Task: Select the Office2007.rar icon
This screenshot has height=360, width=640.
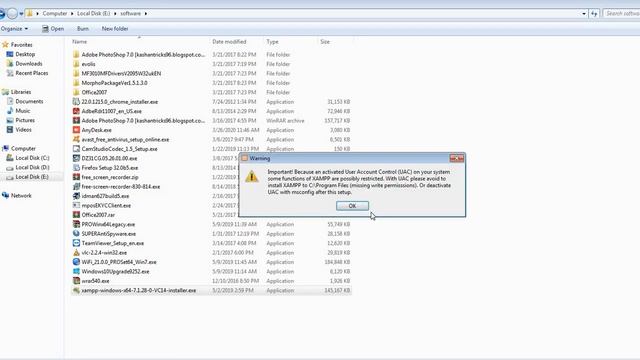Action: coord(76,215)
